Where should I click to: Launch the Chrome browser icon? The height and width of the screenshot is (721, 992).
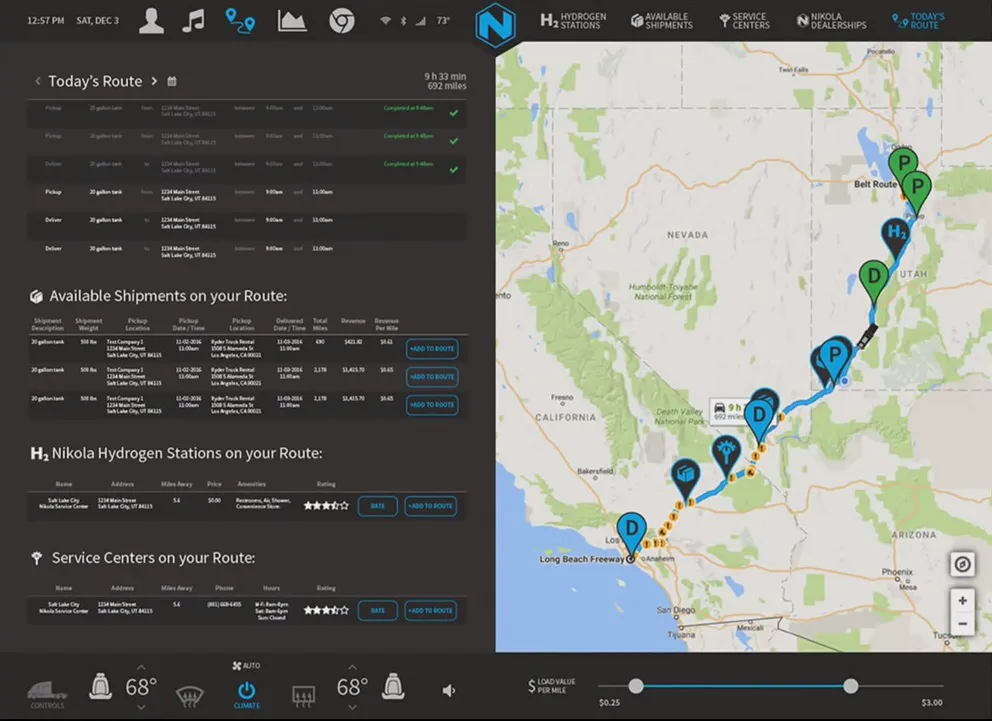(342, 20)
